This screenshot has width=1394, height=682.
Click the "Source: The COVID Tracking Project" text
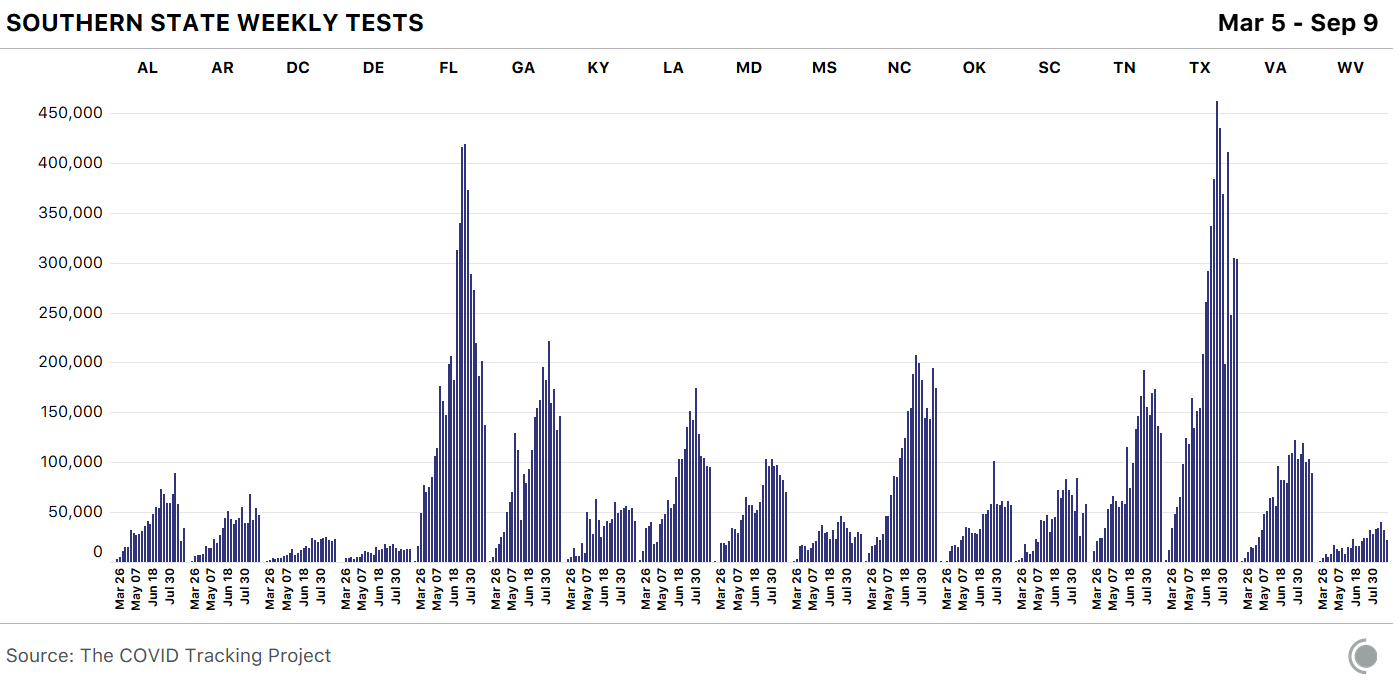pyautogui.click(x=168, y=656)
